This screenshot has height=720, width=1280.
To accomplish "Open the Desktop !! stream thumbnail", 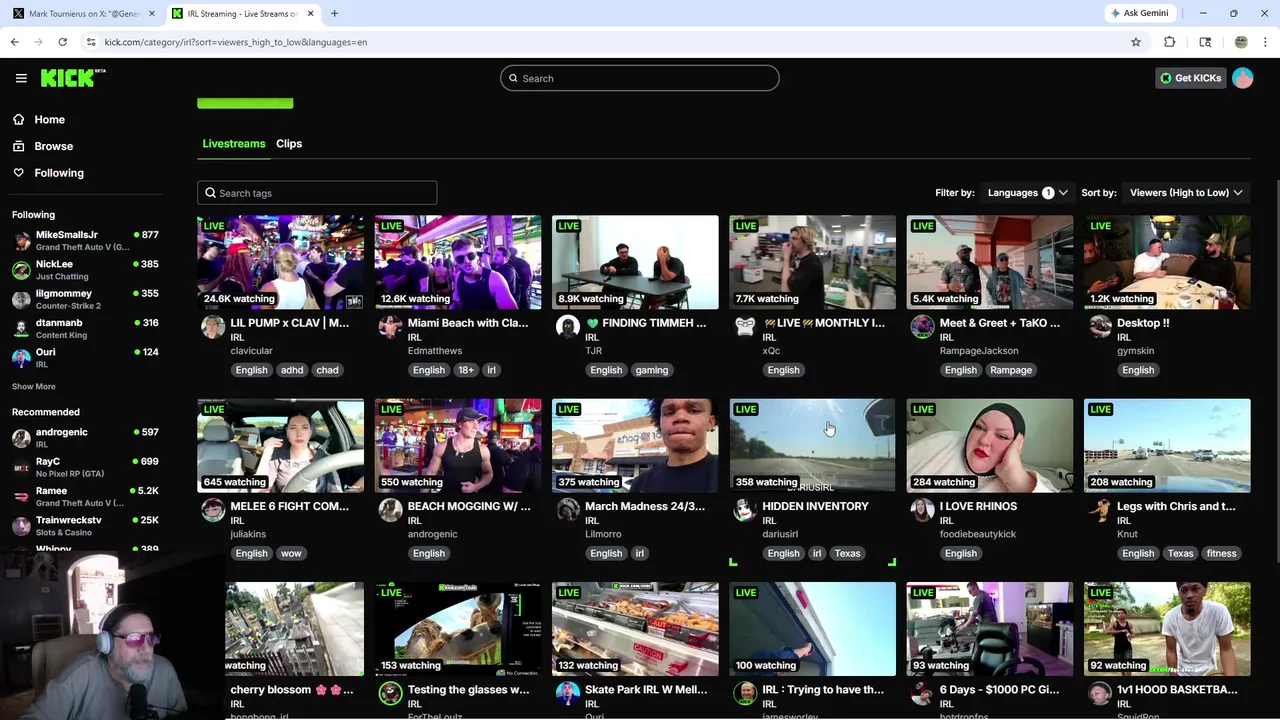I will coord(1167,262).
